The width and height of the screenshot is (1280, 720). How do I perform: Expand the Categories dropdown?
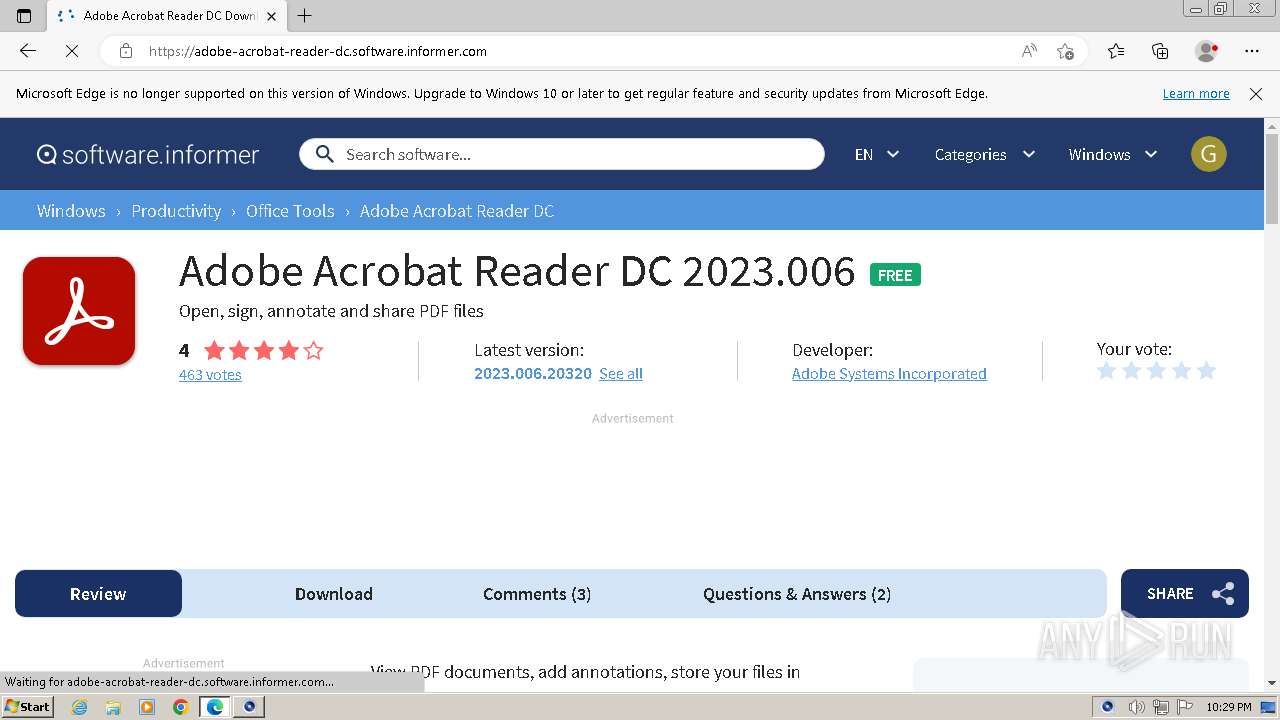point(984,154)
